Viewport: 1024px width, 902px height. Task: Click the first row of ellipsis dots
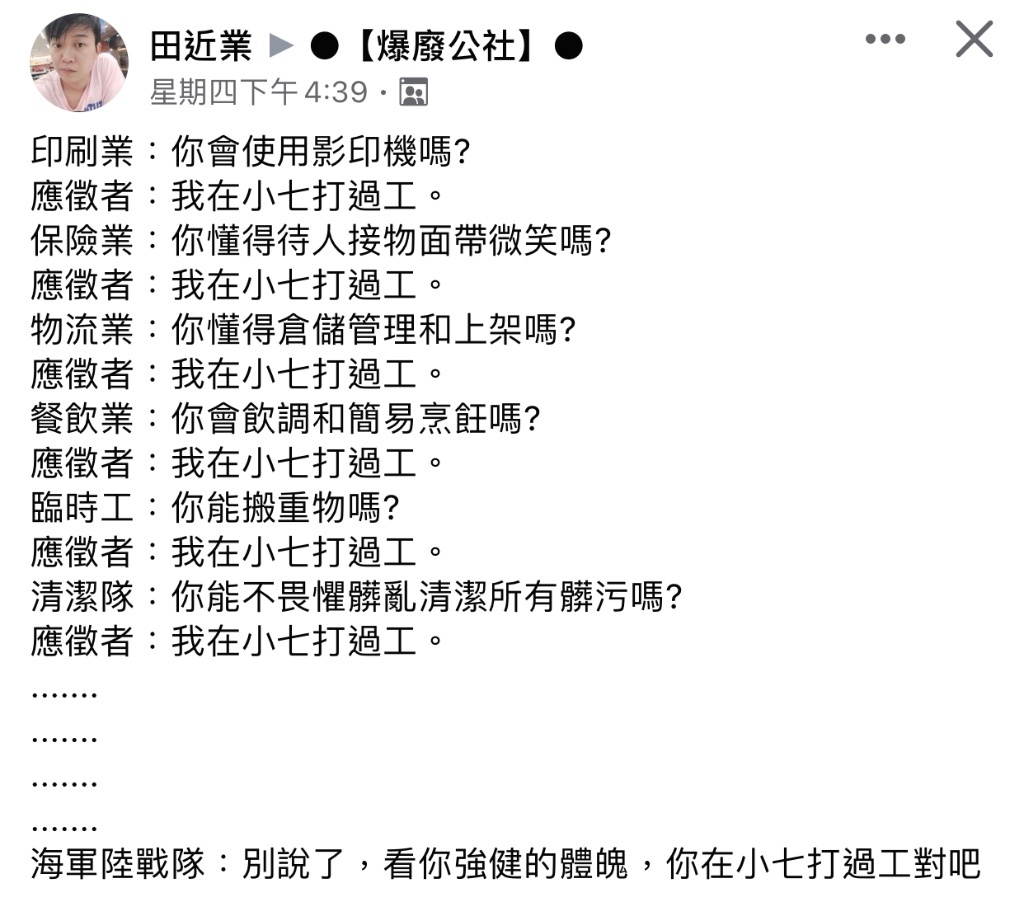pos(64,695)
